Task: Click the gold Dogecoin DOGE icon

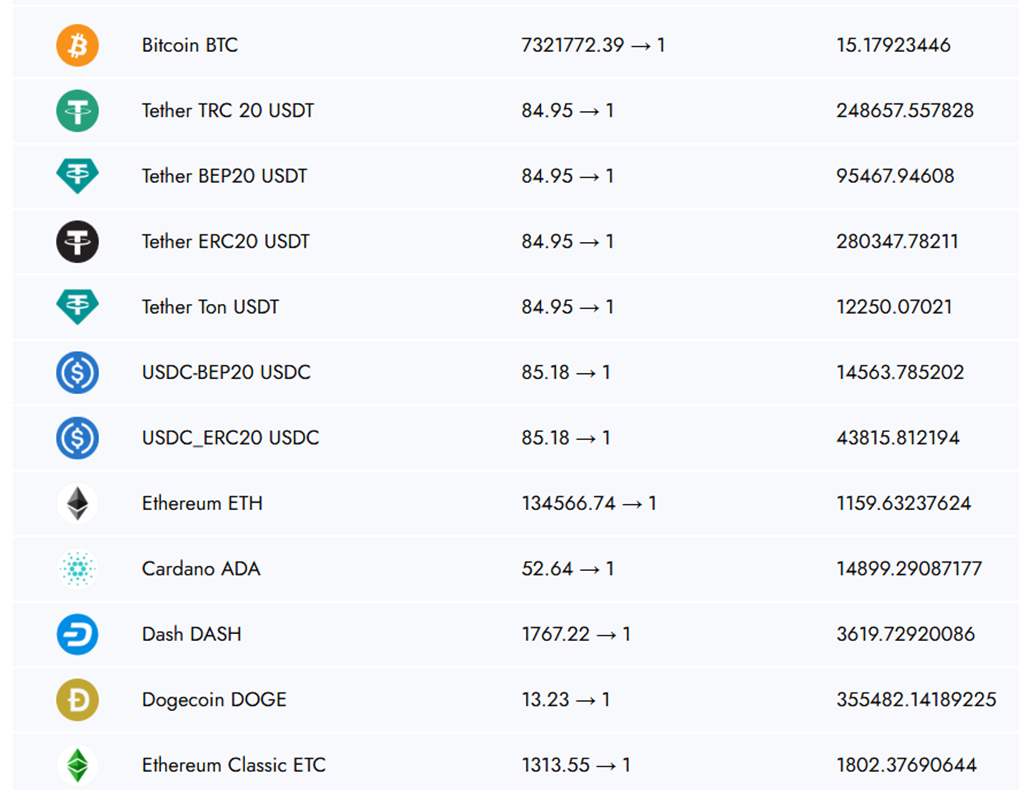Action: [x=77, y=700]
